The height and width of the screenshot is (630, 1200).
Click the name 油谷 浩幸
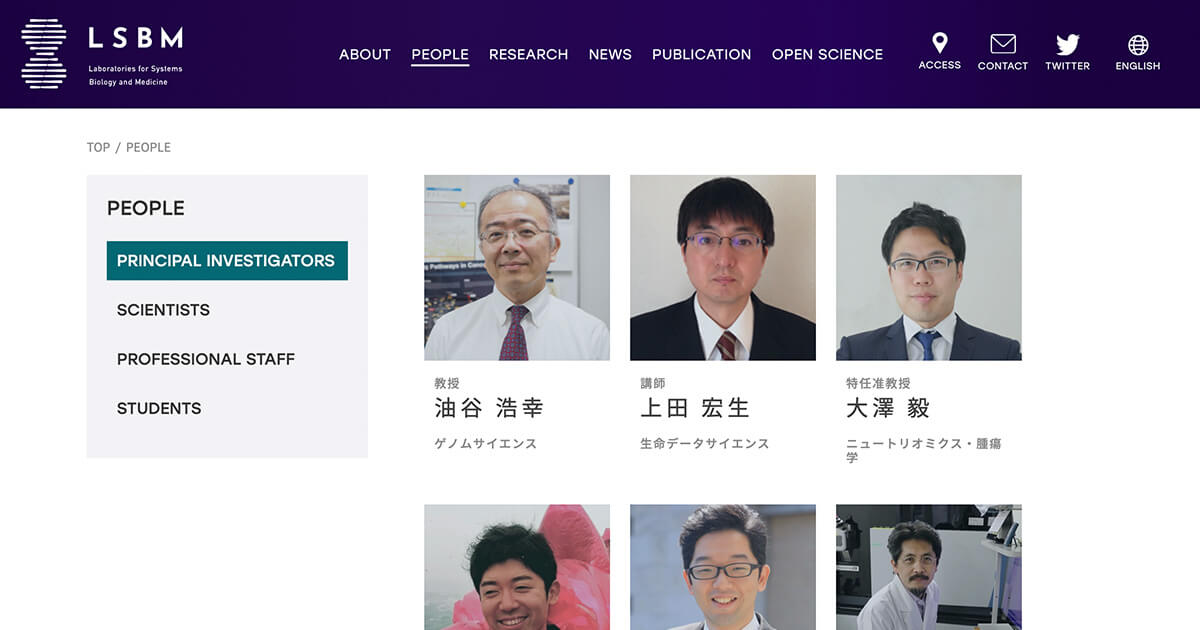[489, 408]
